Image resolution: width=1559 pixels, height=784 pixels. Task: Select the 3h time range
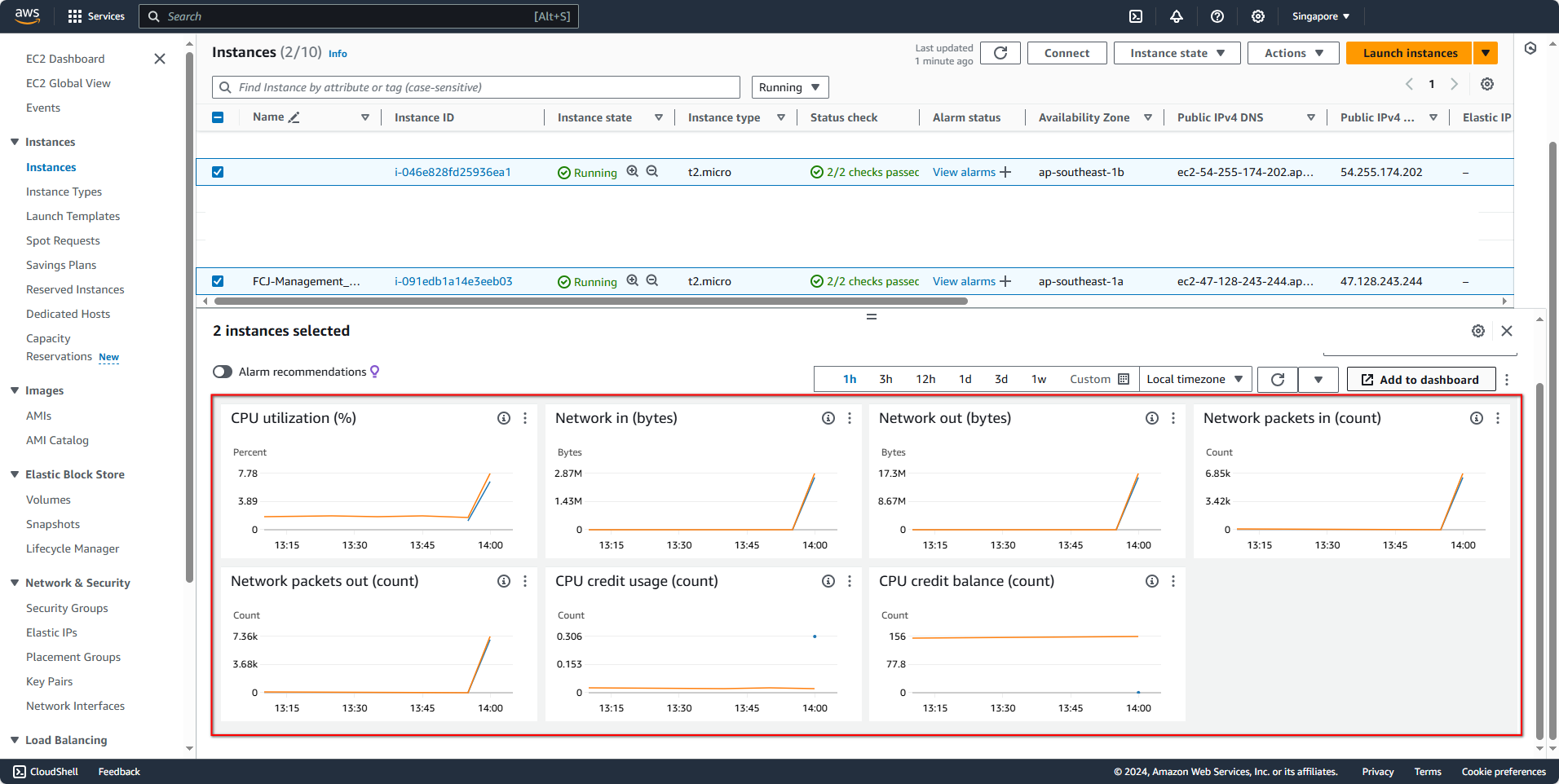[x=885, y=379]
